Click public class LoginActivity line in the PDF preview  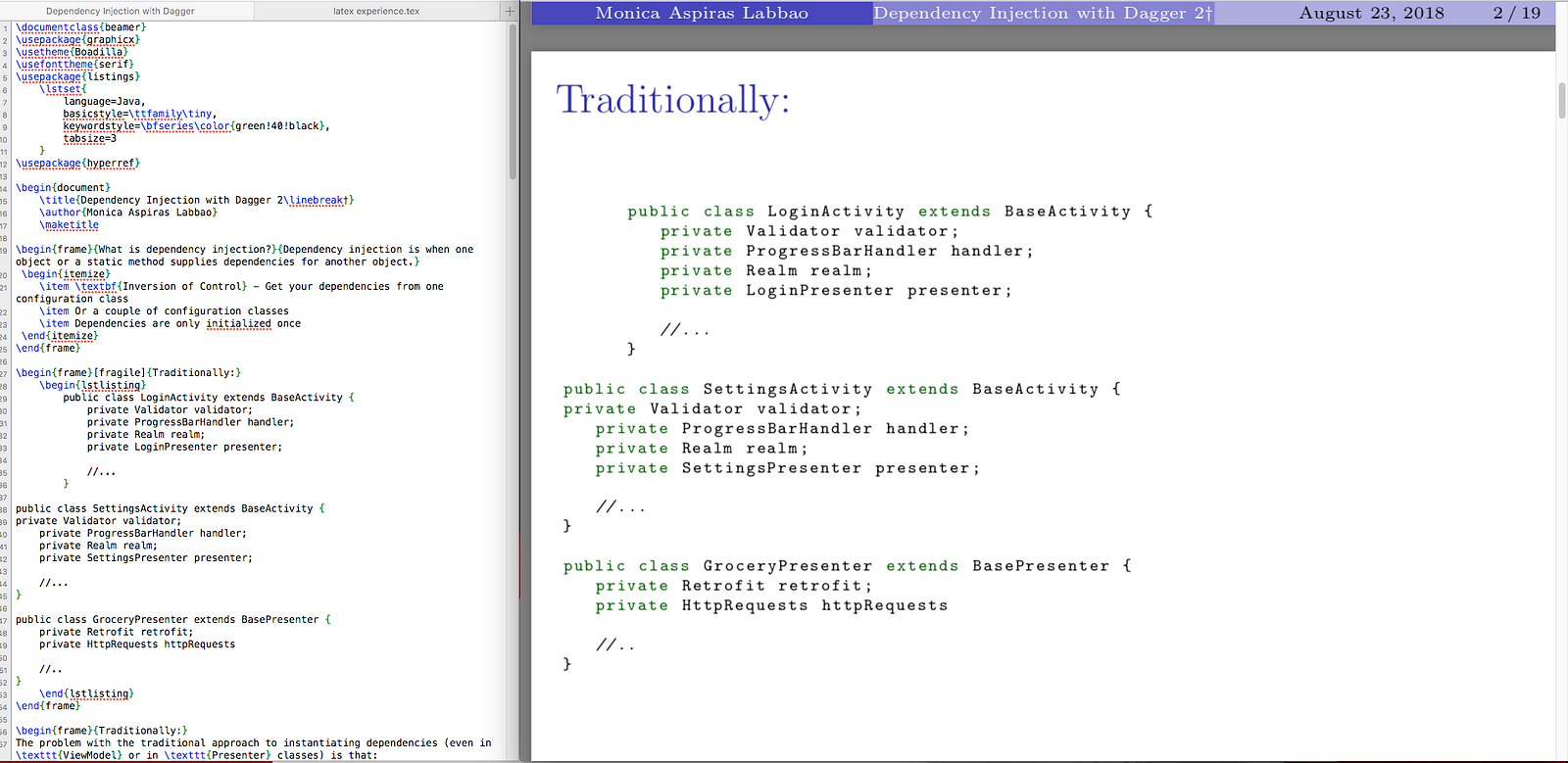(891, 212)
